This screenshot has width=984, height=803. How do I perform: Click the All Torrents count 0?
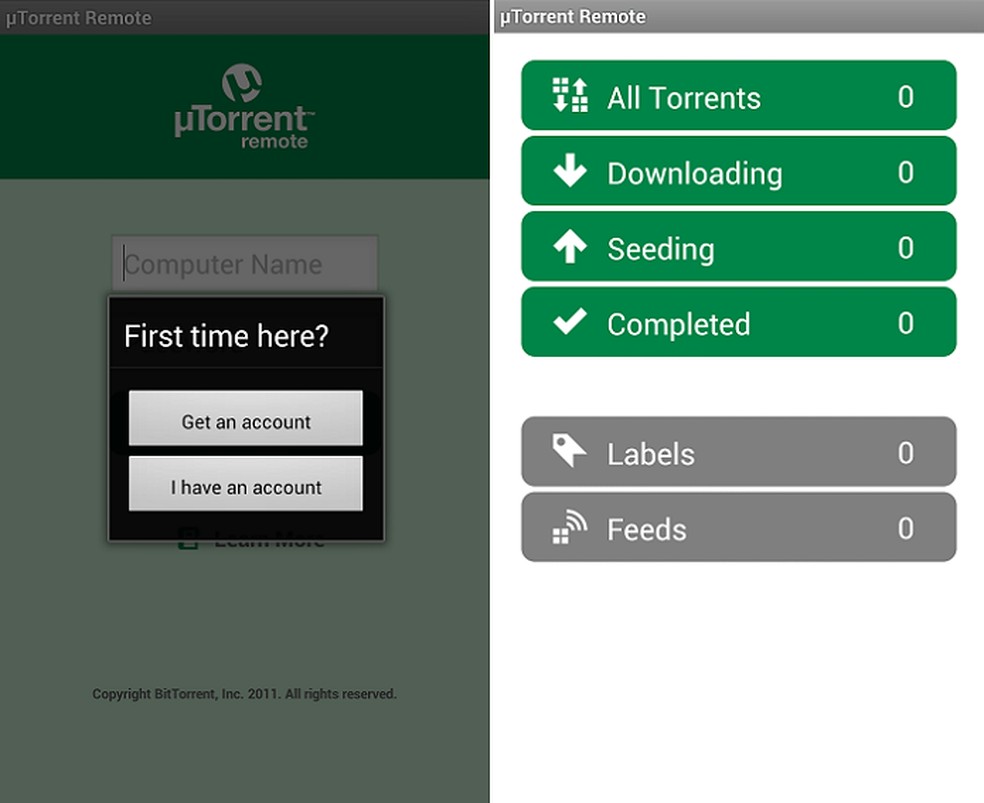click(905, 97)
